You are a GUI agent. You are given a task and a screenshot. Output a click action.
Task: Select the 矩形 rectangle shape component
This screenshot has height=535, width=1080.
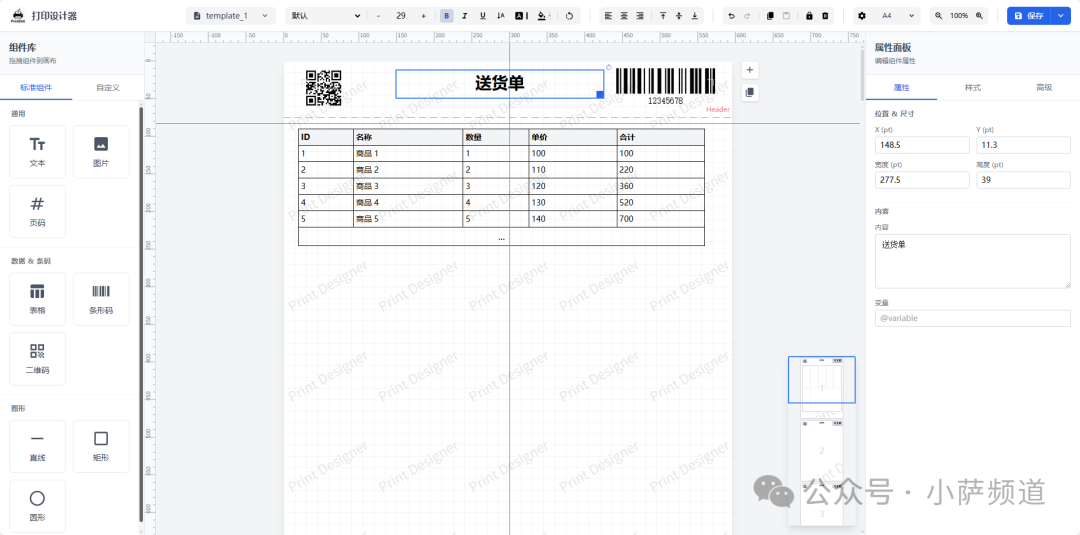101,446
